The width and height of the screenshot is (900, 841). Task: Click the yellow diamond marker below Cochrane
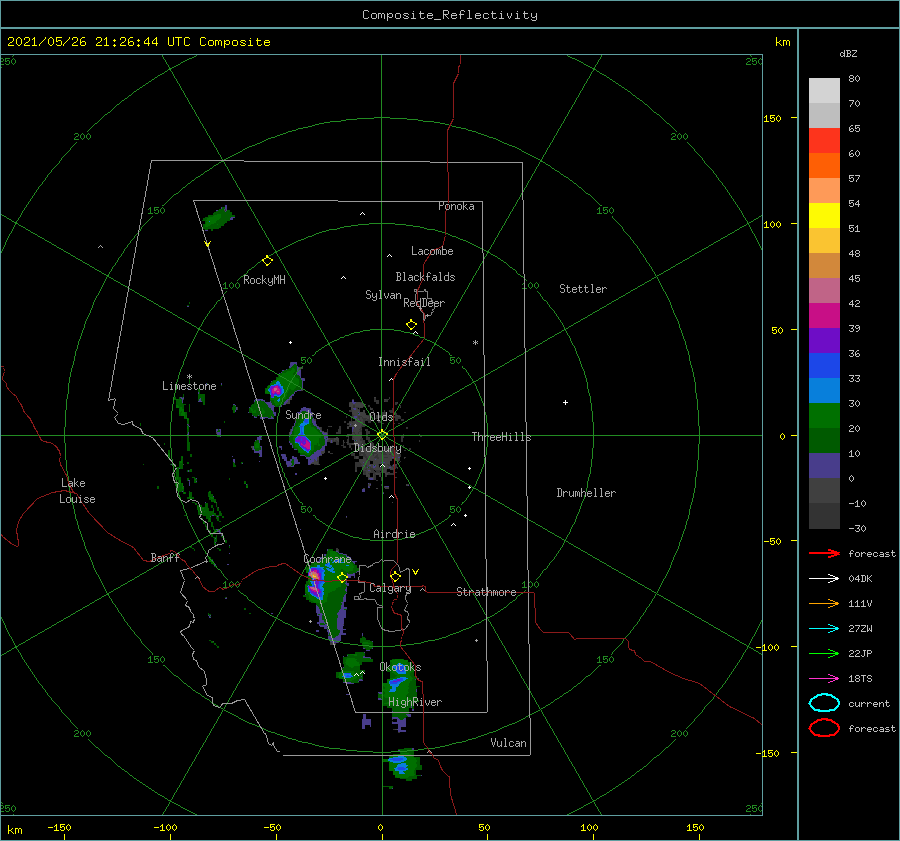tap(342, 578)
